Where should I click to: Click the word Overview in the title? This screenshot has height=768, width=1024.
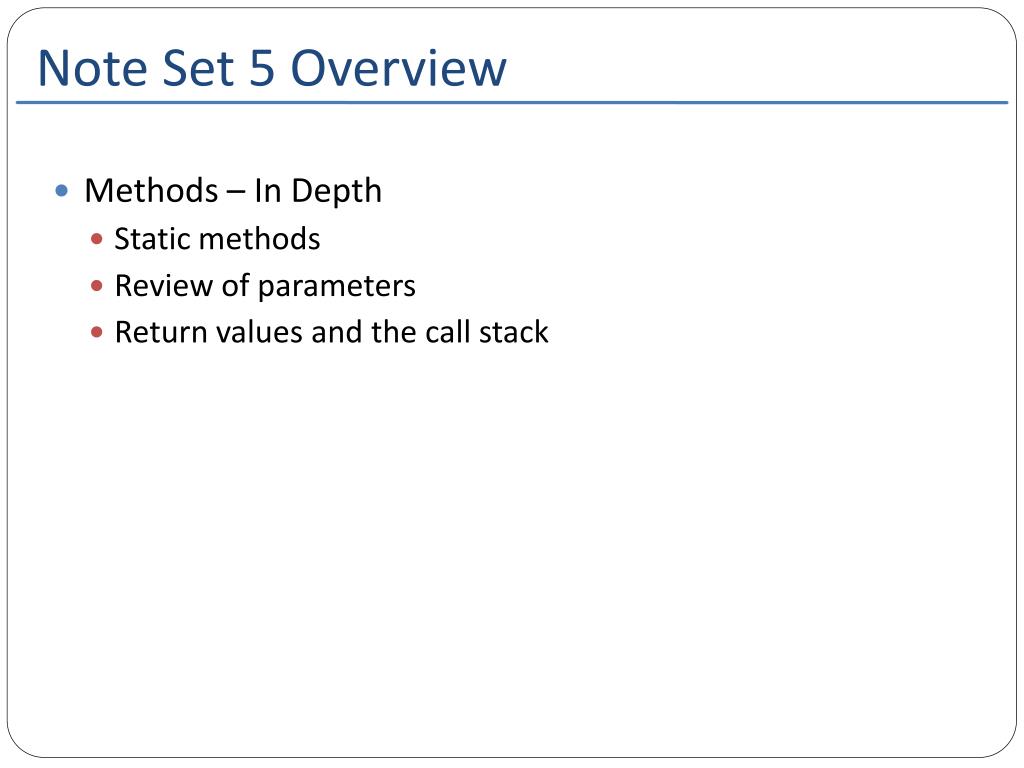pyautogui.click(x=398, y=67)
